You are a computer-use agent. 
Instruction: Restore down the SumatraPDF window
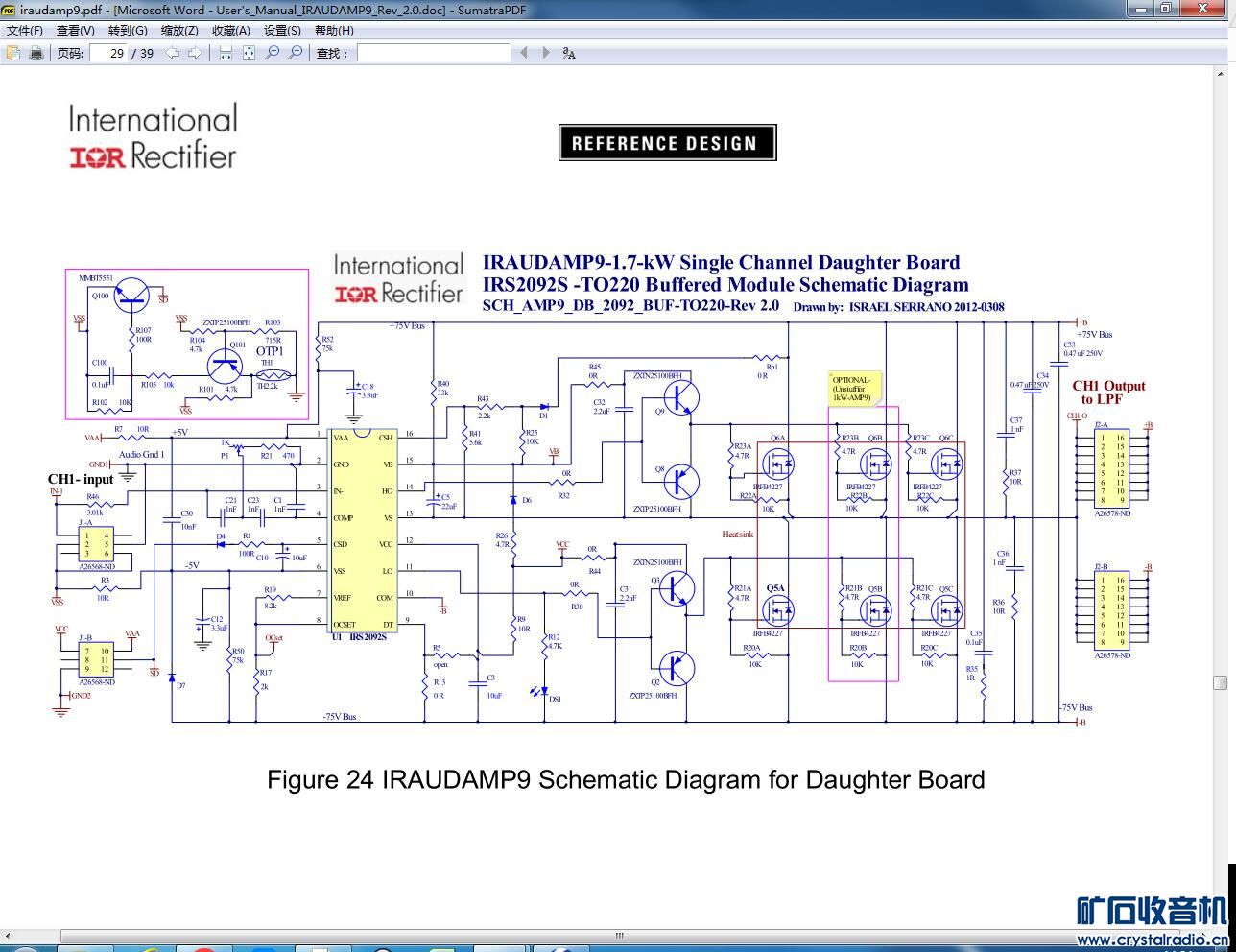pos(1166,9)
